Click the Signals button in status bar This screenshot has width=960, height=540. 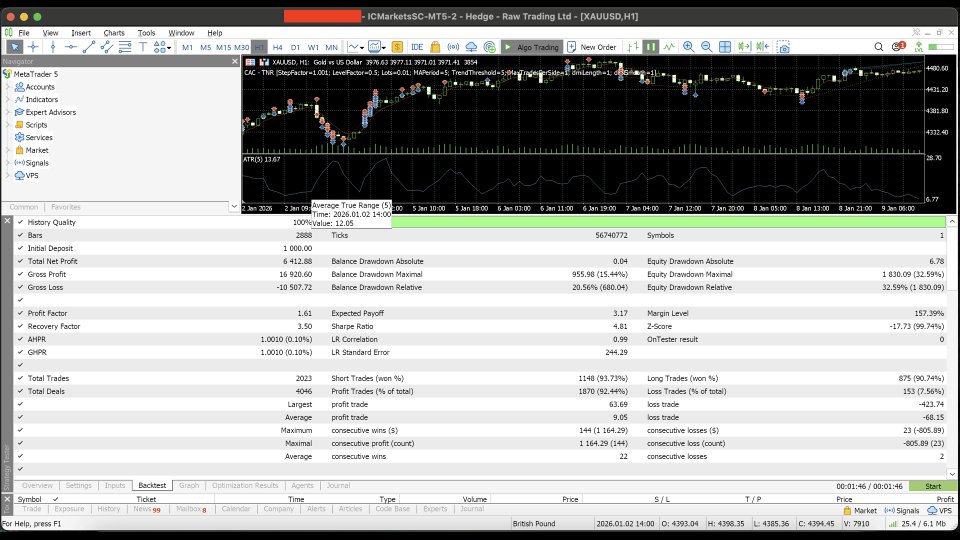click(902, 511)
